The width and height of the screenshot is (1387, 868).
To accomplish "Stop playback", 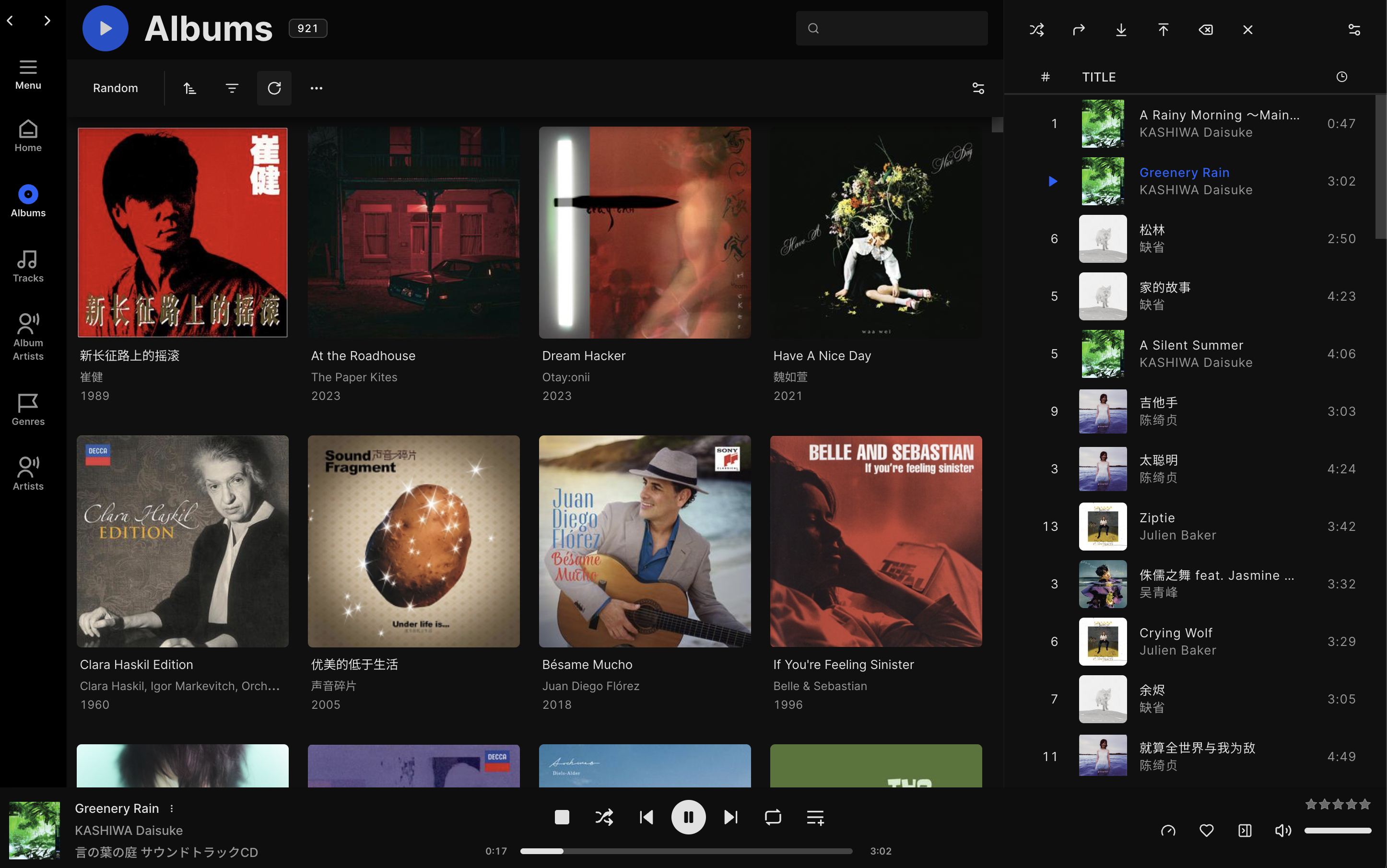I will [562, 817].
